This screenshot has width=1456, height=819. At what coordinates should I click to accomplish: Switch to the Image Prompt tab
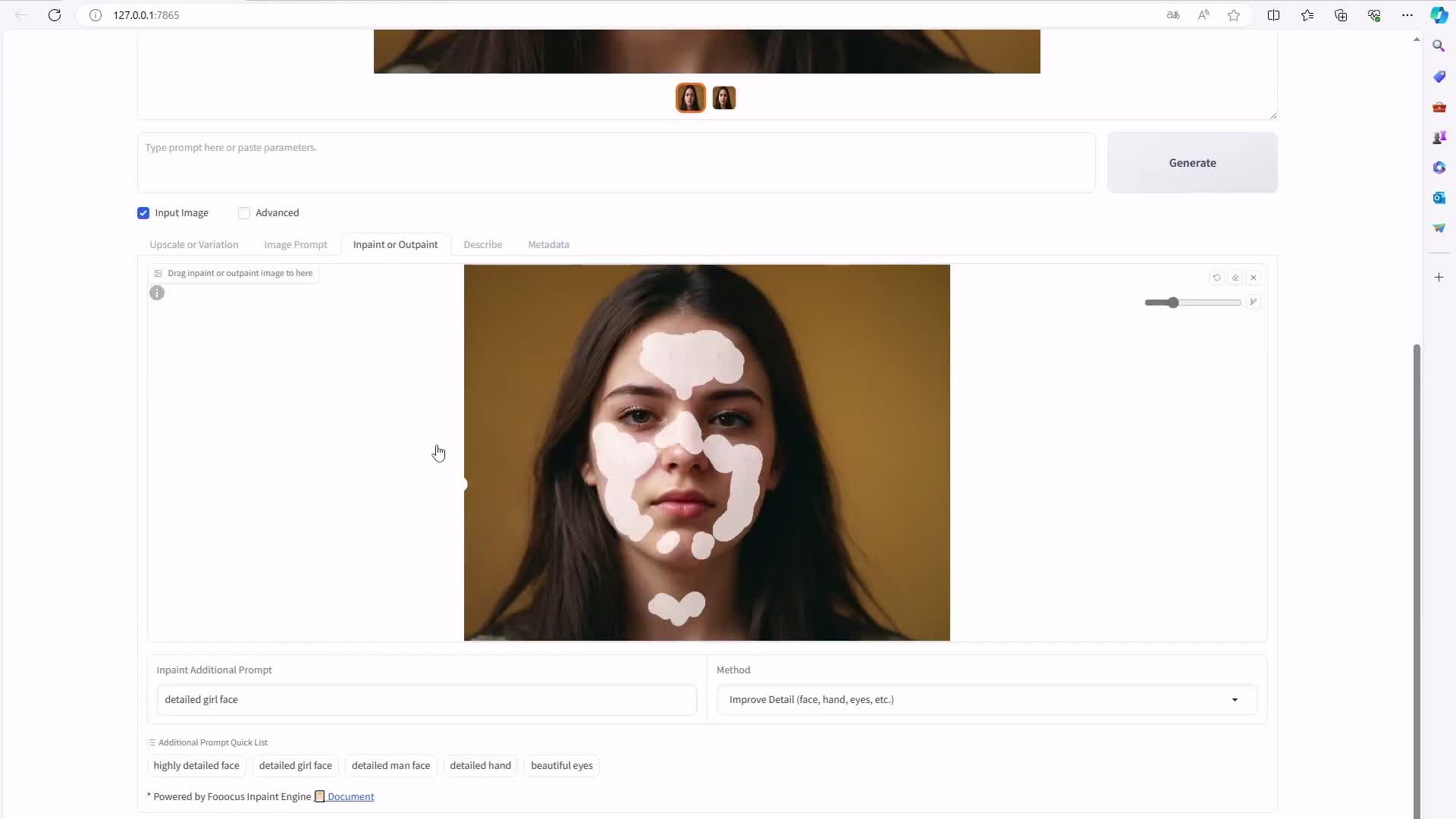(295, 245)
